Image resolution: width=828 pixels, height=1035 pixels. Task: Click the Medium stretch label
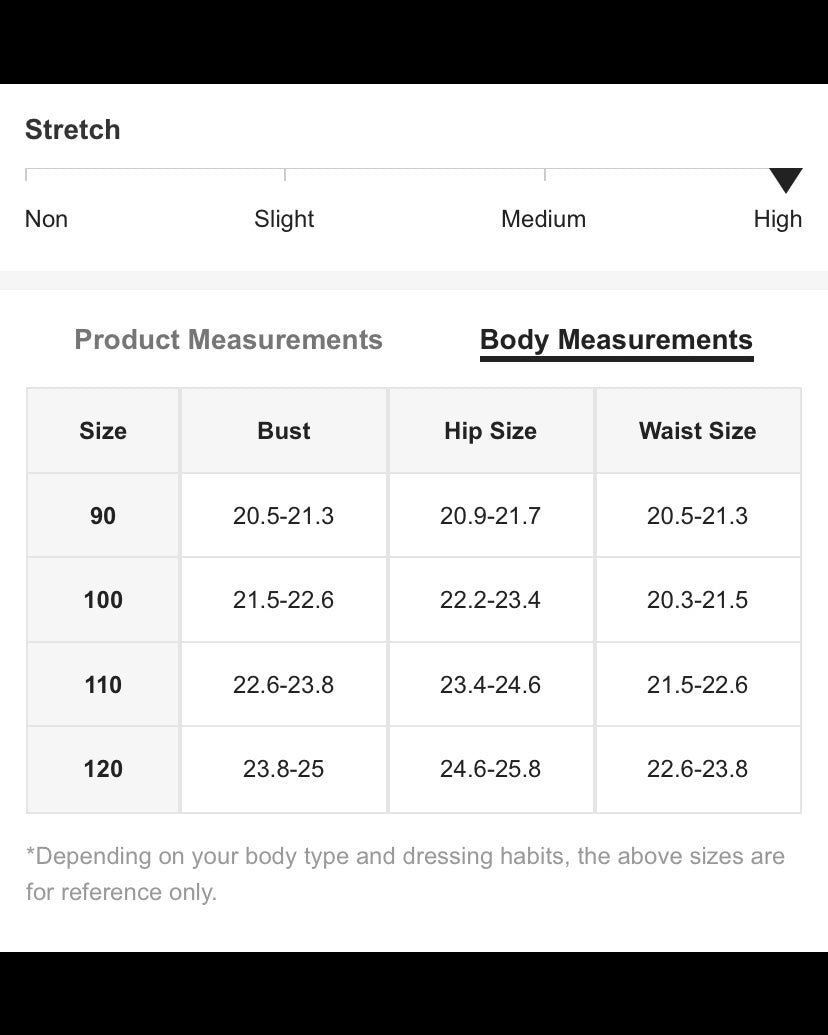[543, 219]
